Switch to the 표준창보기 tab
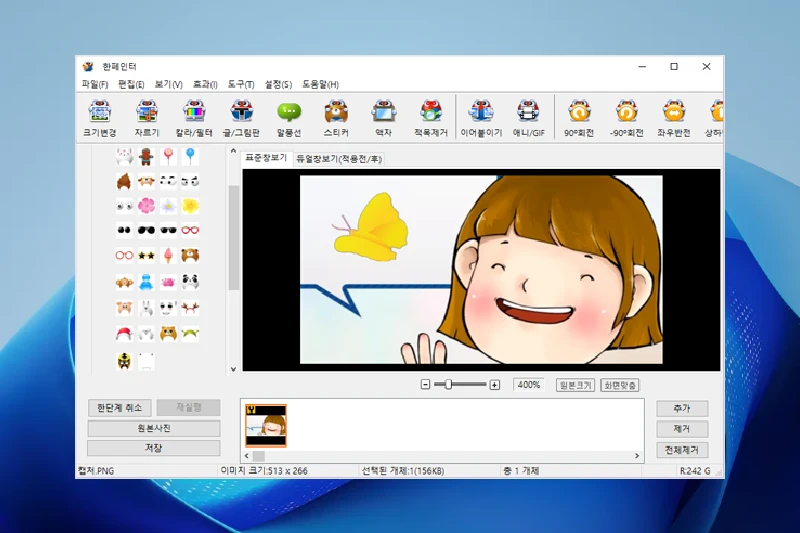The height and width of the screenshot is (533, 800). click(x=266, y=158)
